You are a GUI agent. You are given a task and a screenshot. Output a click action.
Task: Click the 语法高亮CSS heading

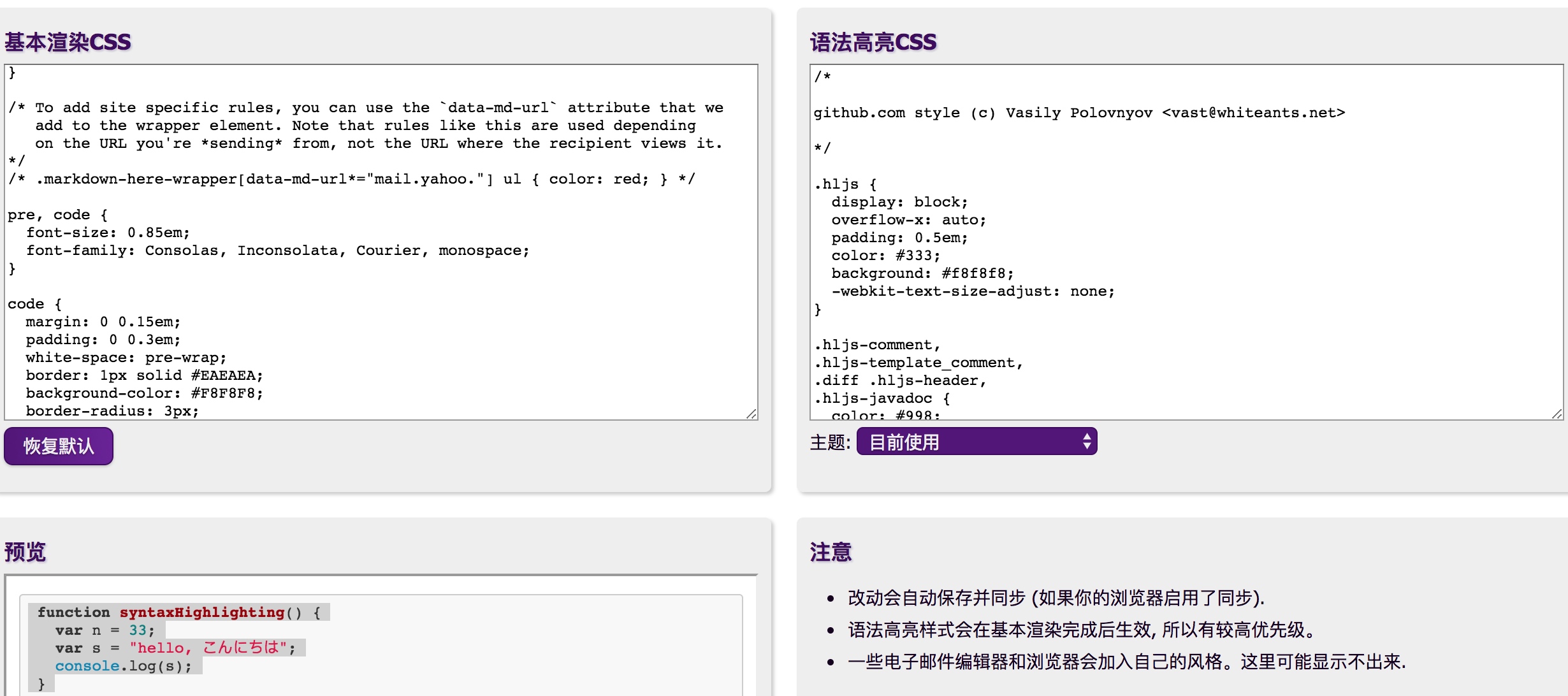(x=873, y=42)
